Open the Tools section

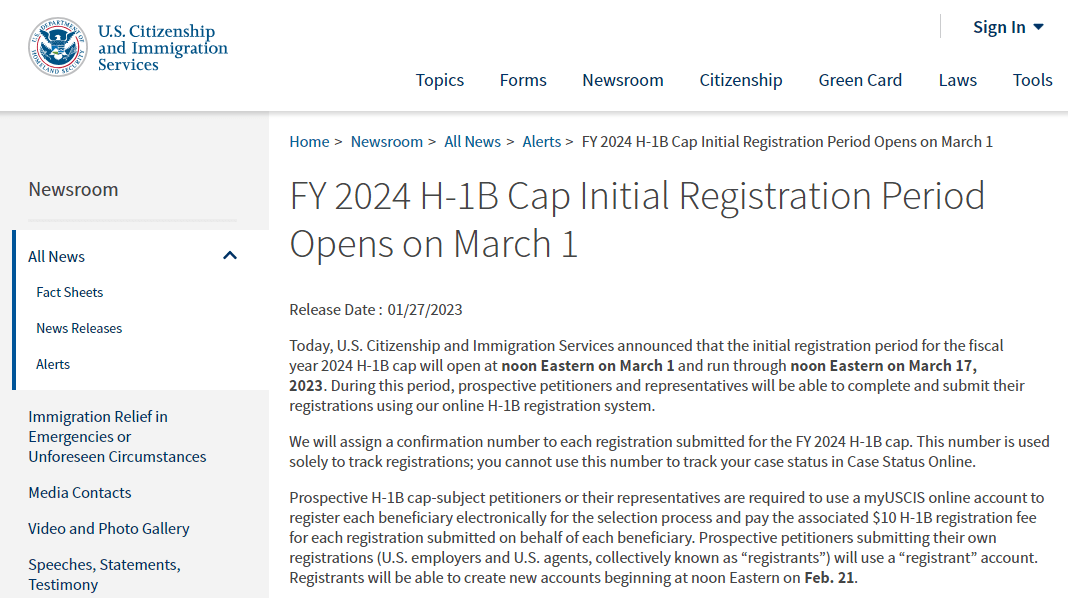[x=1032, y=80]
